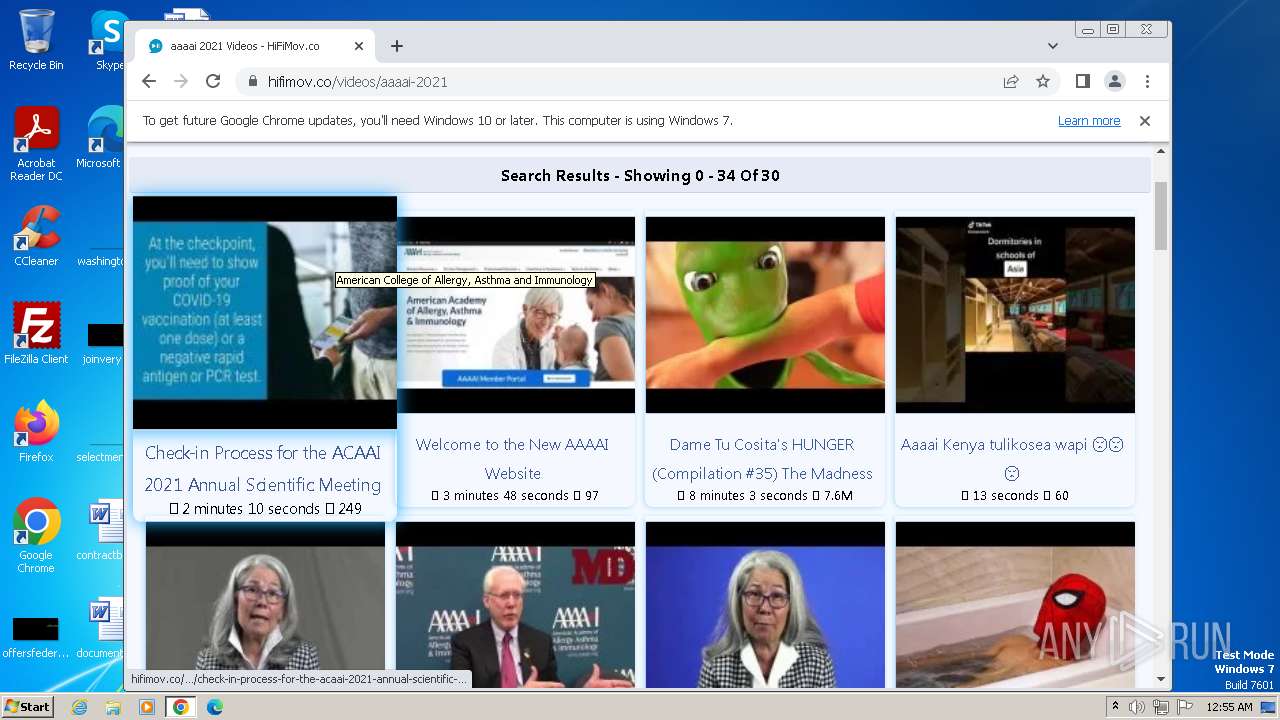Open FileZilla Client desktop icon

[36, 334]
